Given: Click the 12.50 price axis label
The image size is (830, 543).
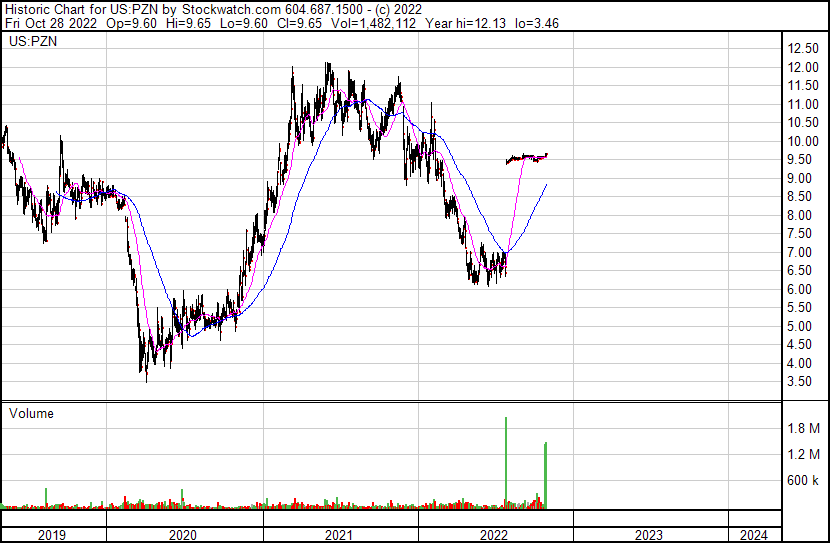Looking at the screenshot, I should (803, 49).
